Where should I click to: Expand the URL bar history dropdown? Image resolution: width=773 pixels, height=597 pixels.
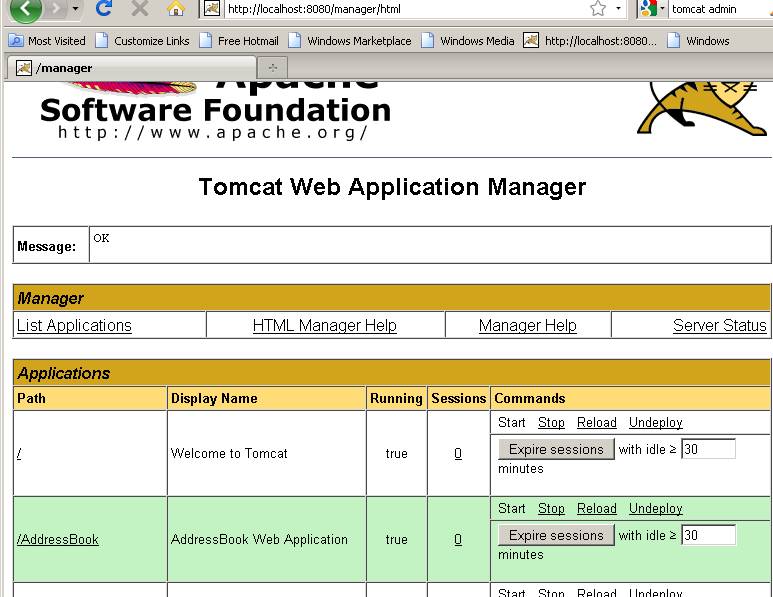click(x=618, y=9)
